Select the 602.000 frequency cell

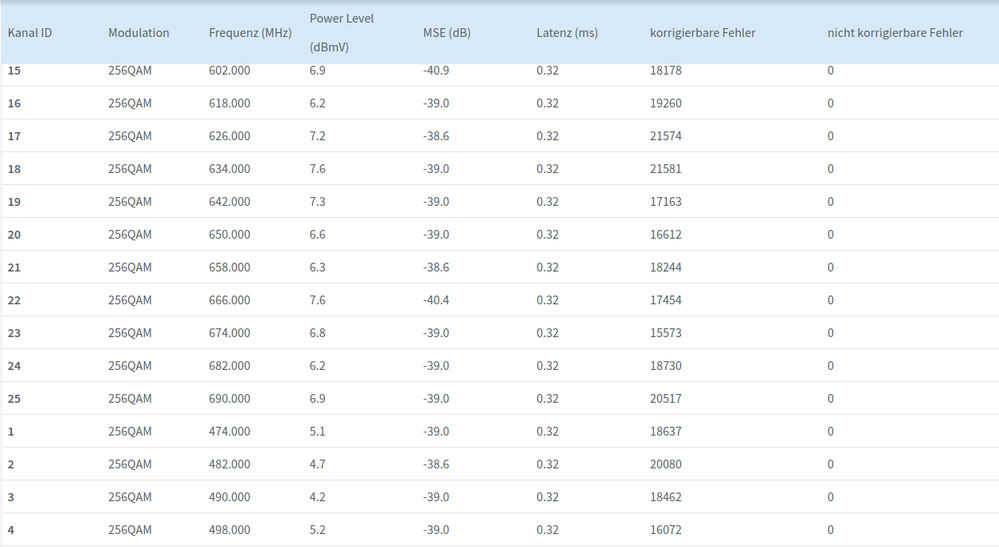230,71
